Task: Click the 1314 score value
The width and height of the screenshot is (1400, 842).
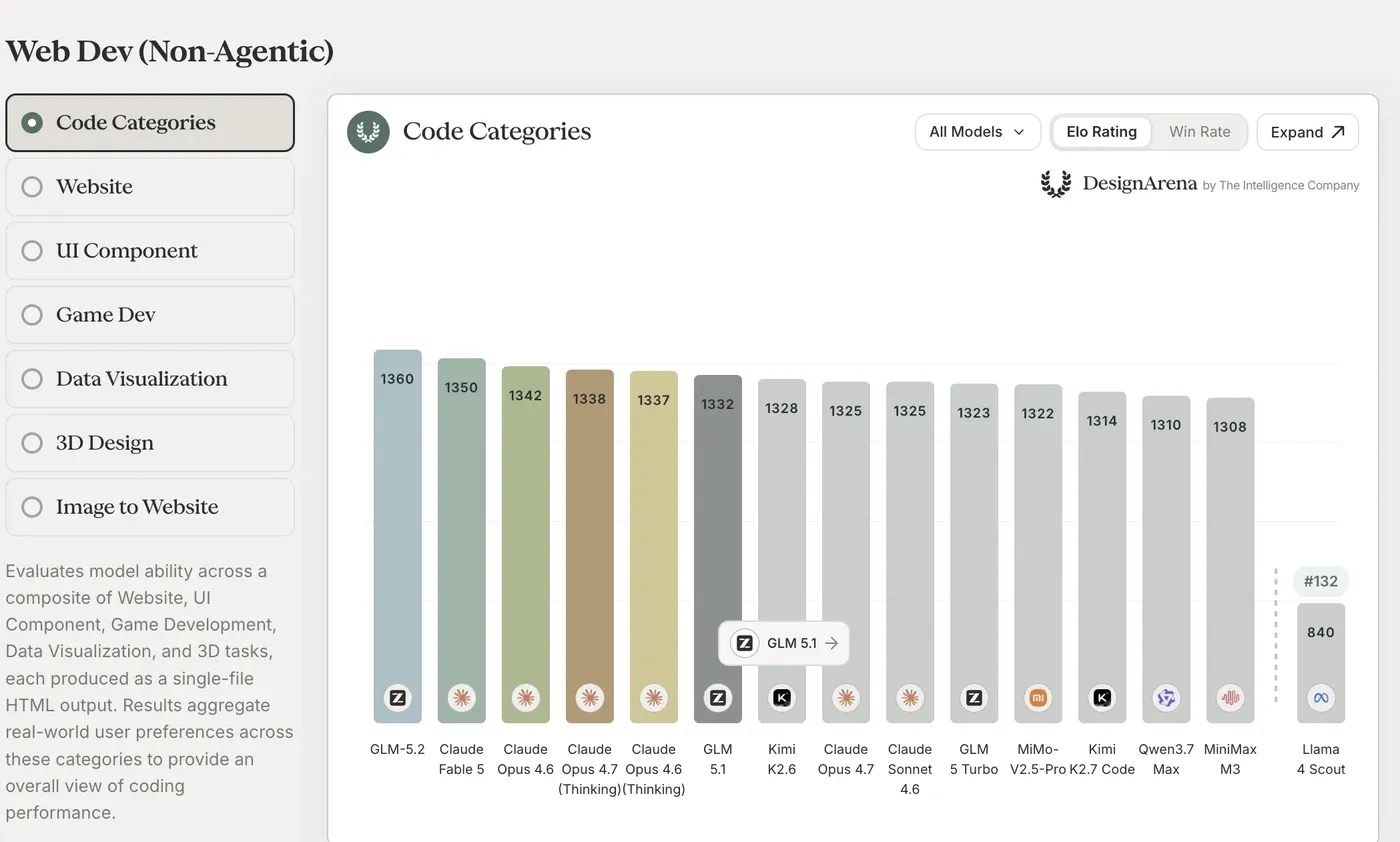Action: (x=1101, y=420)
